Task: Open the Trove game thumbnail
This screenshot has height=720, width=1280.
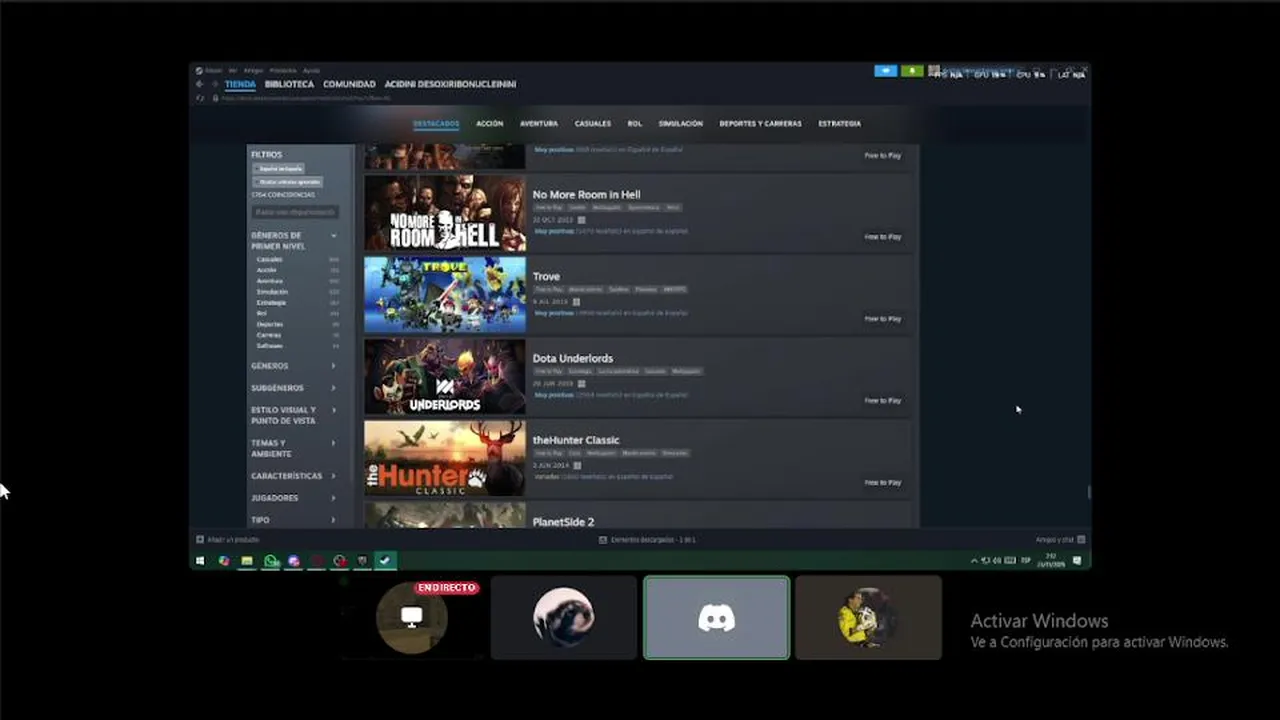Action: 445,294
